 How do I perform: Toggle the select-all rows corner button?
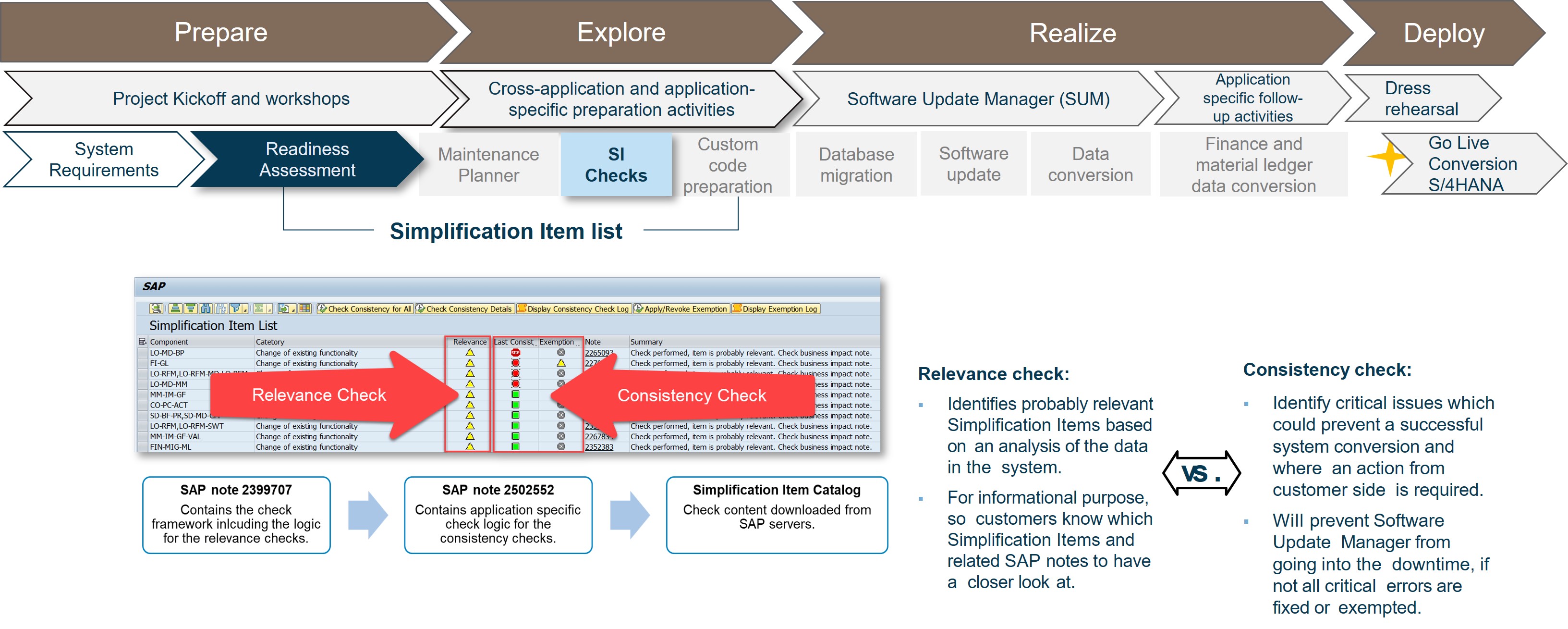(x=143, y=342)
